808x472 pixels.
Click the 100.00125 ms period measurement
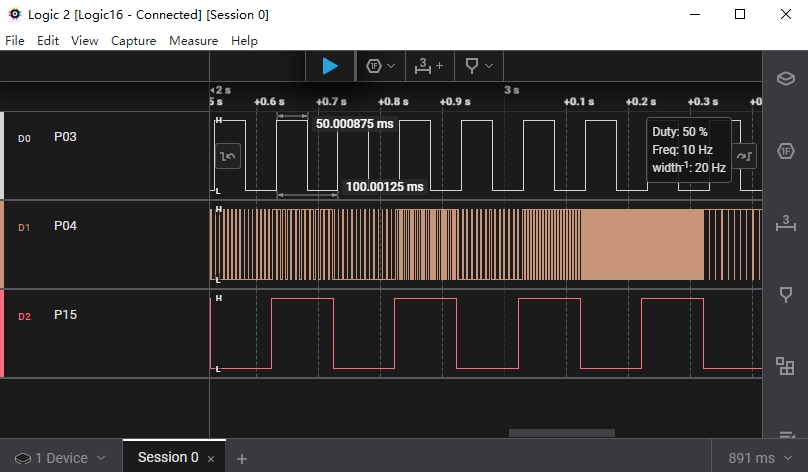tap(384, 187)
